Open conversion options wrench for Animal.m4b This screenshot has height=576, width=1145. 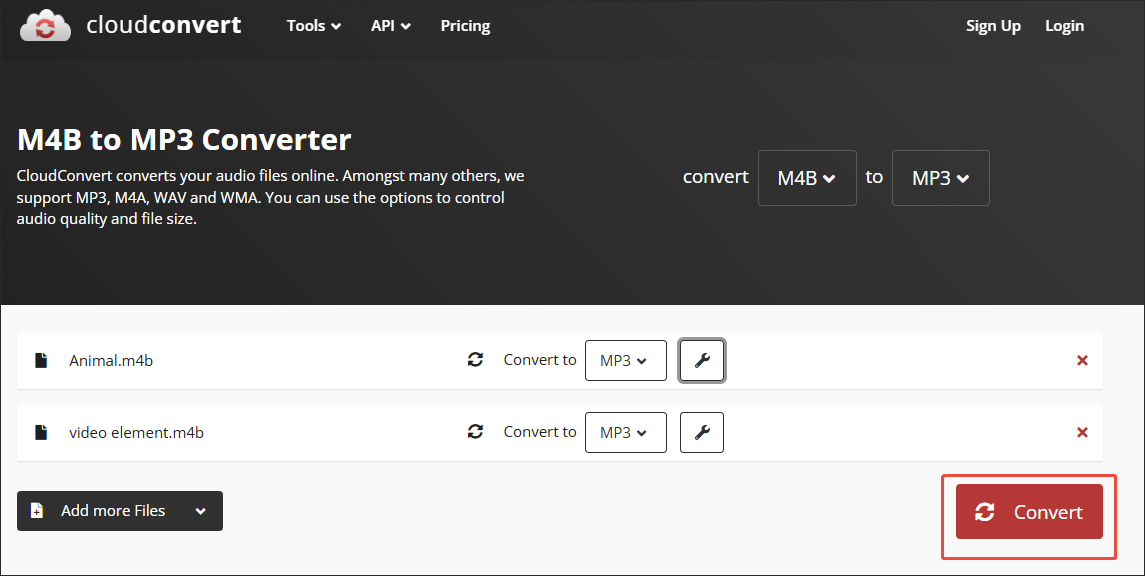coord(701,360)
